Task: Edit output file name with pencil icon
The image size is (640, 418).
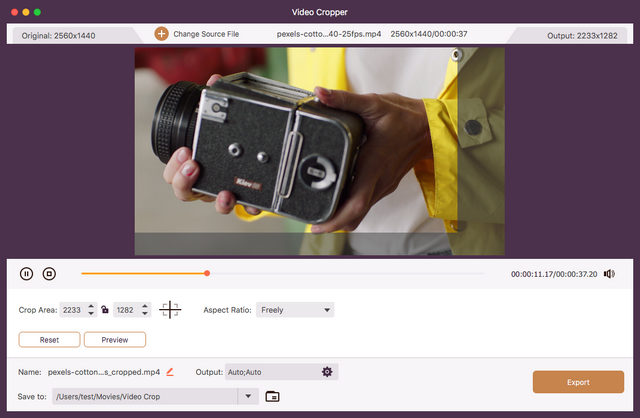Action: coord(170,372)
